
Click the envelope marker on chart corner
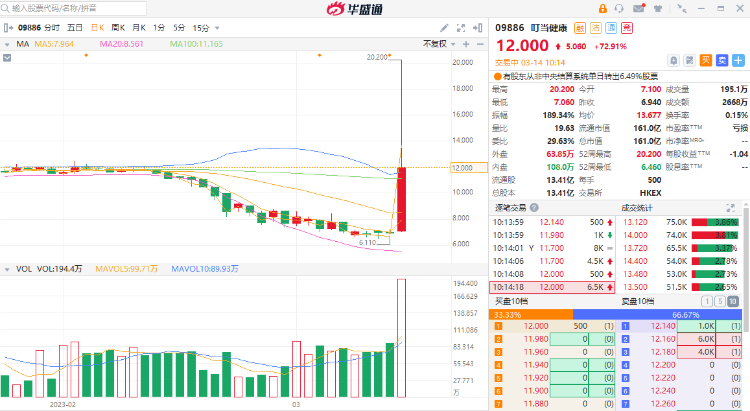7,58
